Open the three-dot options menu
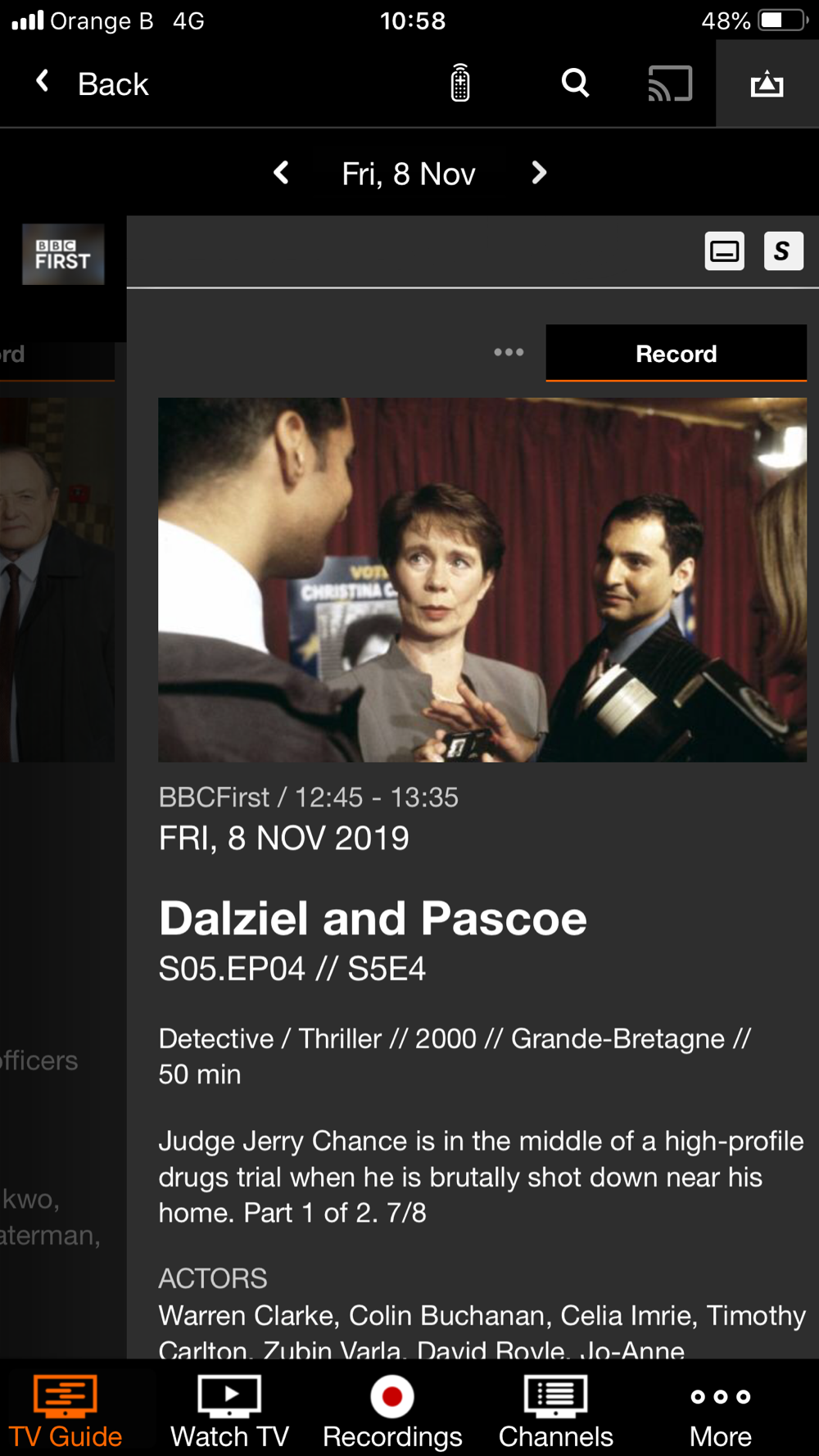This screenshot has width=819, height=1456. (x=509, y=352)
